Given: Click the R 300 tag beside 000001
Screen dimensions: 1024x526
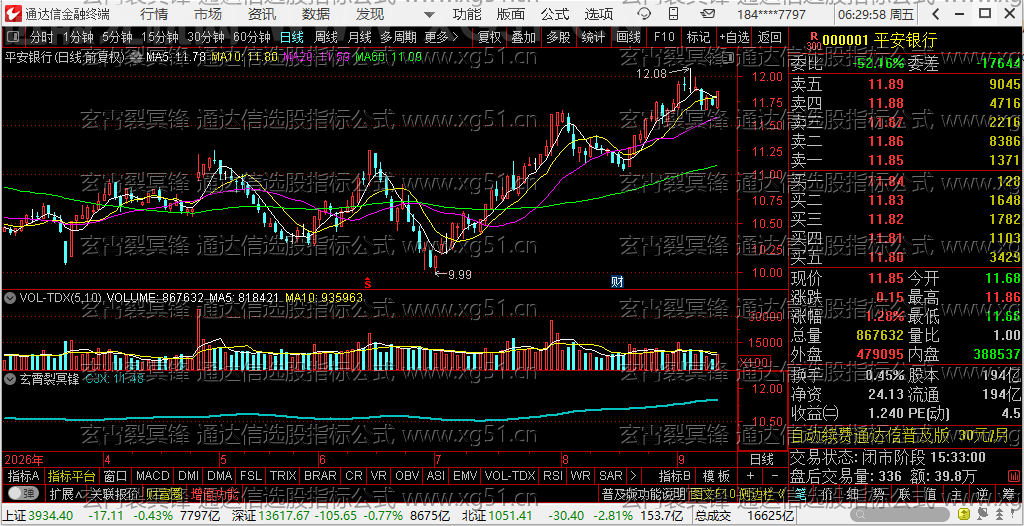Looking at the screenshot, I should click(813, 41).
